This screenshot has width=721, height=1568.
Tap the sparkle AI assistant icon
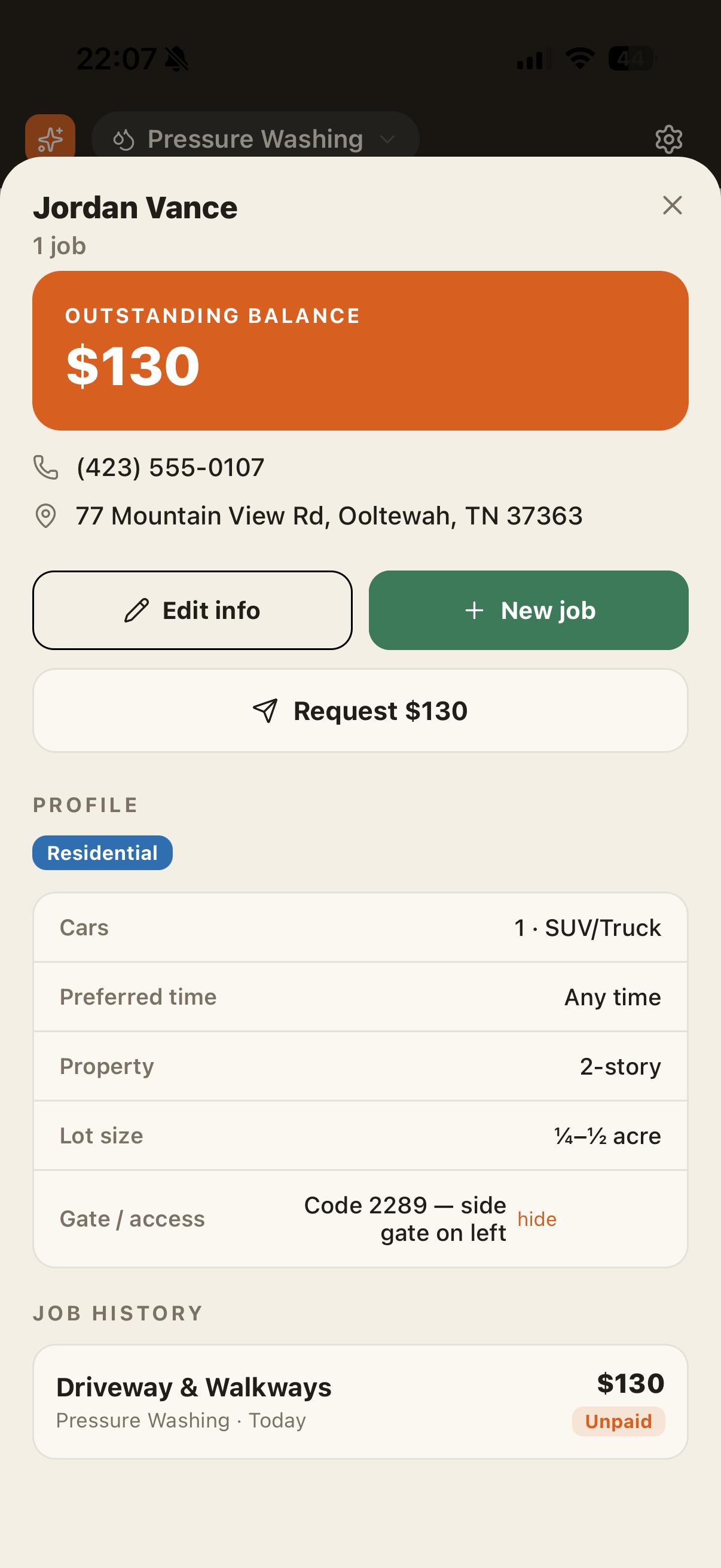pos(50,138)
